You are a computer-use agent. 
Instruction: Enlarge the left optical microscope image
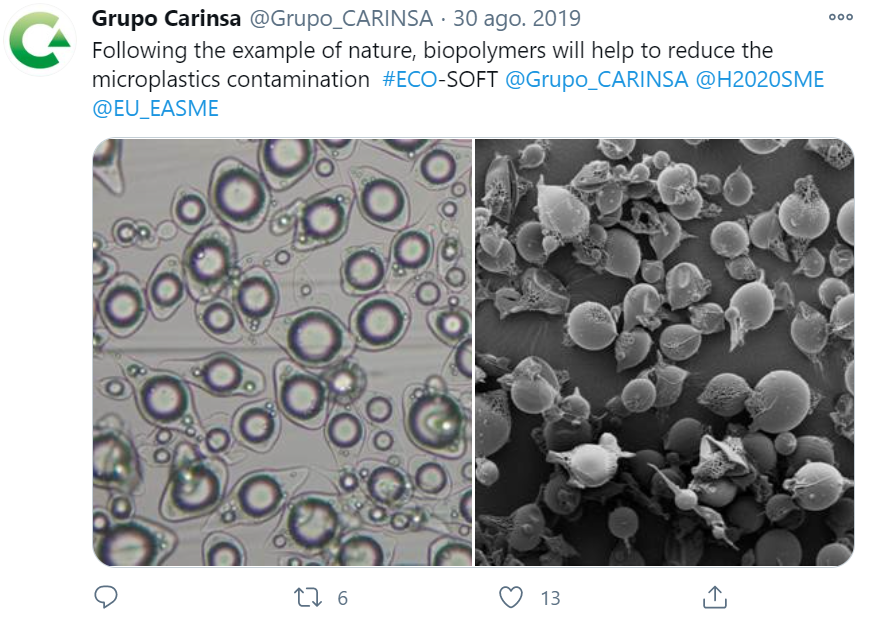pyautogui.click(x=282, y=352)
